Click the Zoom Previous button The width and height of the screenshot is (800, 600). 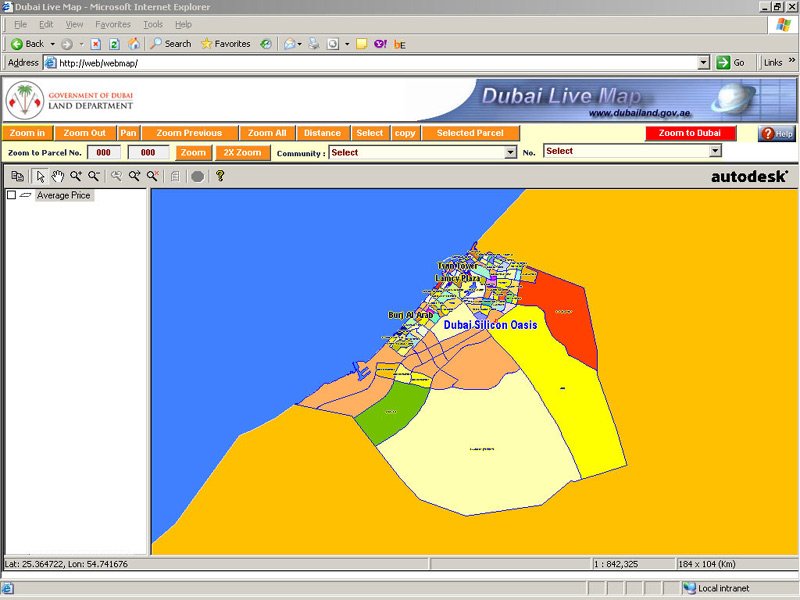(x=189, y=133)
